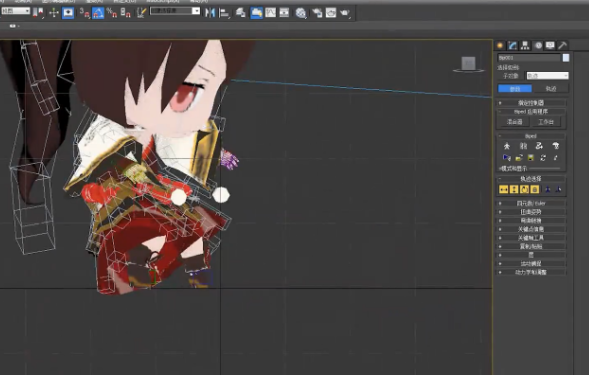Expand the 模式和显示 section
The width and height of the screenshot is (589, 375).
click(513, 169)
